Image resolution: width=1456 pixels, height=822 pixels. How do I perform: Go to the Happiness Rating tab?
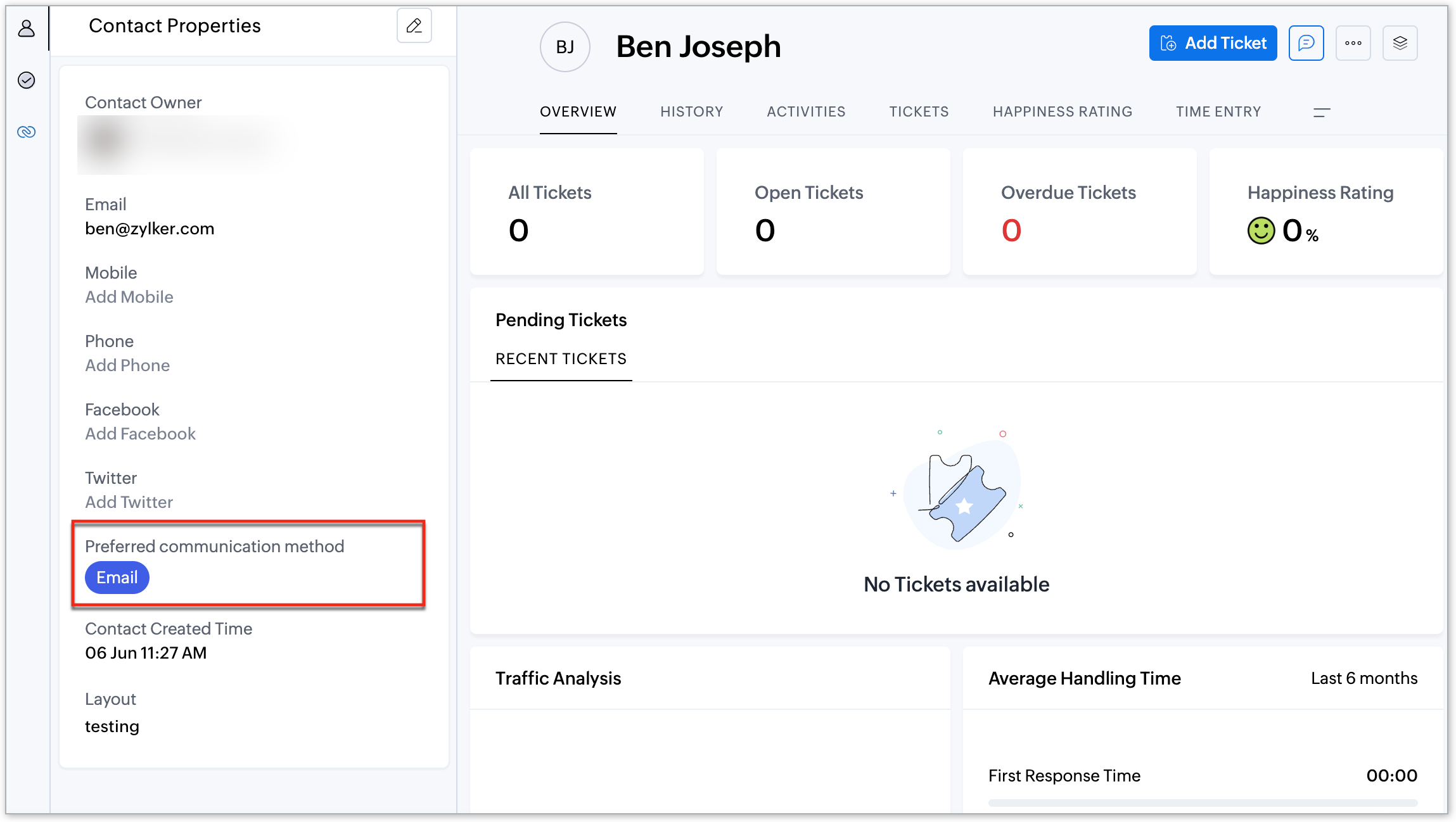pos(1062,112)
